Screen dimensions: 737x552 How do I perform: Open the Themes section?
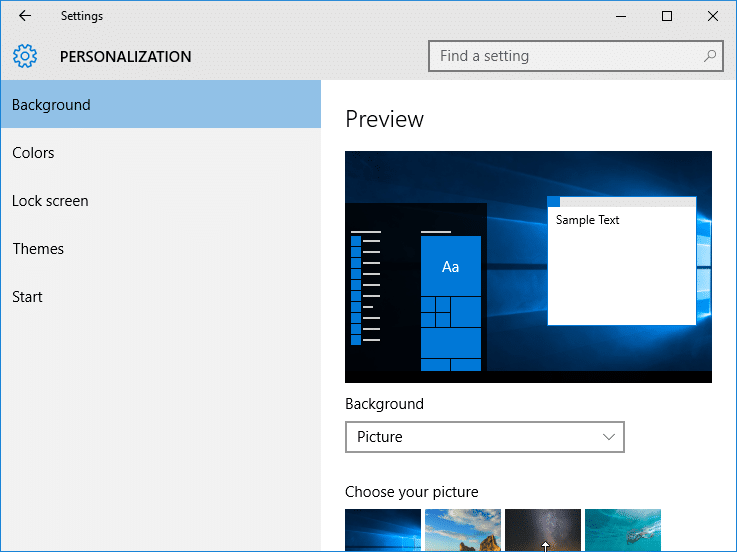click(161, 248)
